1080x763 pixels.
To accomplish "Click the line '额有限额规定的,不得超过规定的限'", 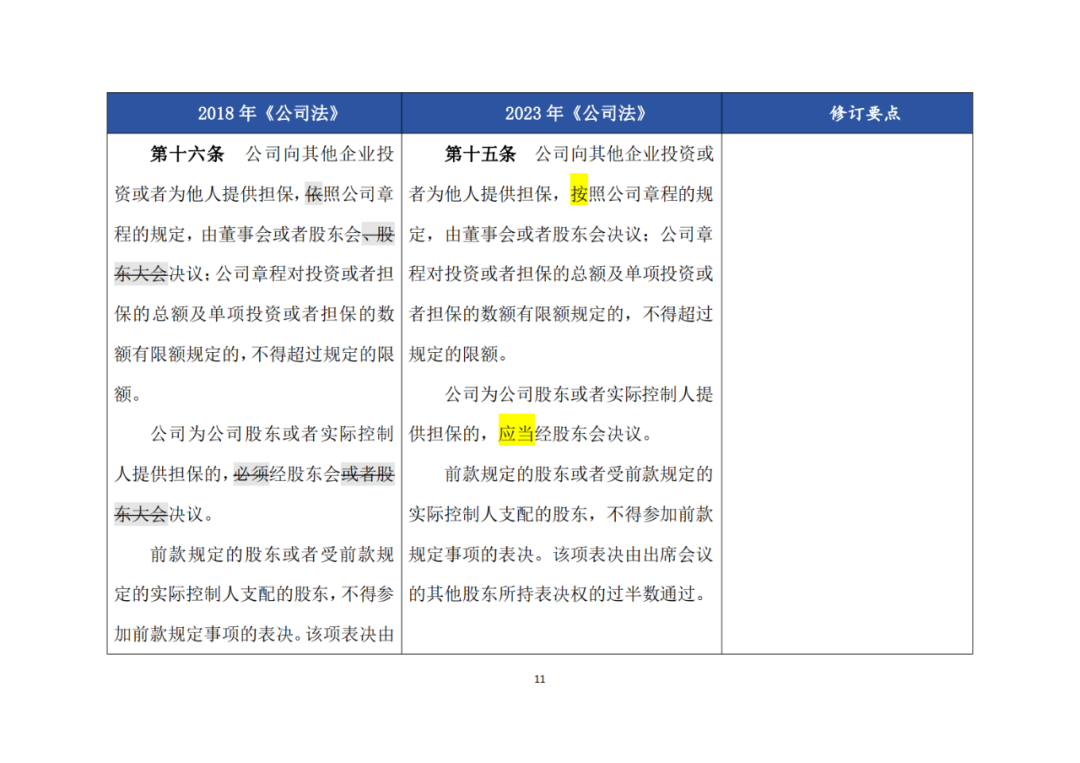I will 254,354.
